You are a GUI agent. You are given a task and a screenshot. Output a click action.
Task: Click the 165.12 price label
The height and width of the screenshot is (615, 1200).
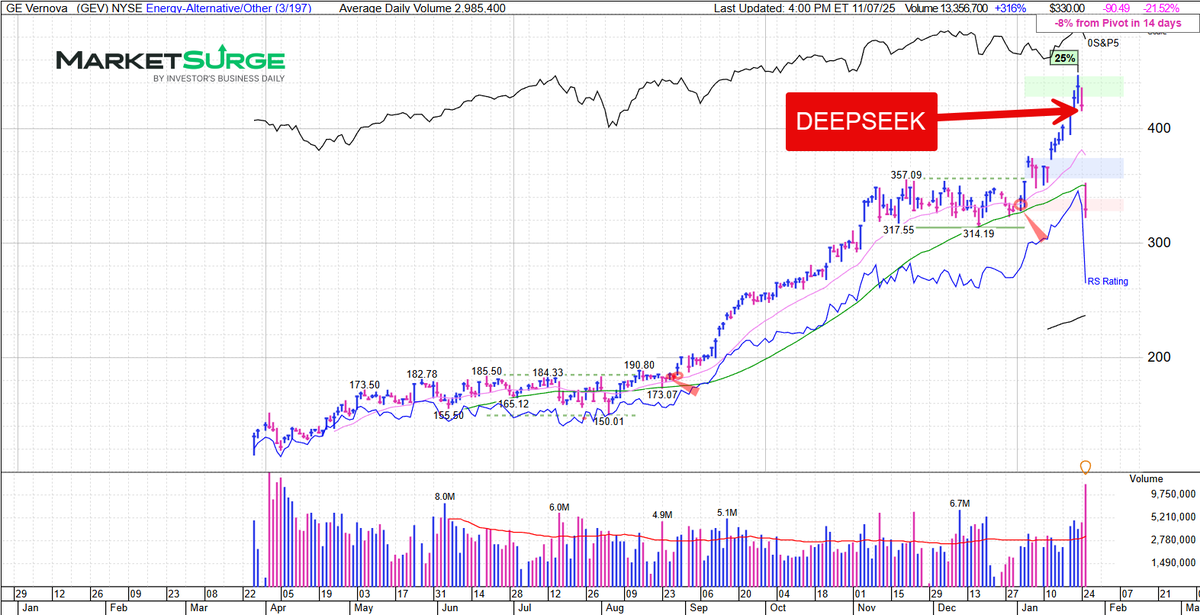[513, 403]
